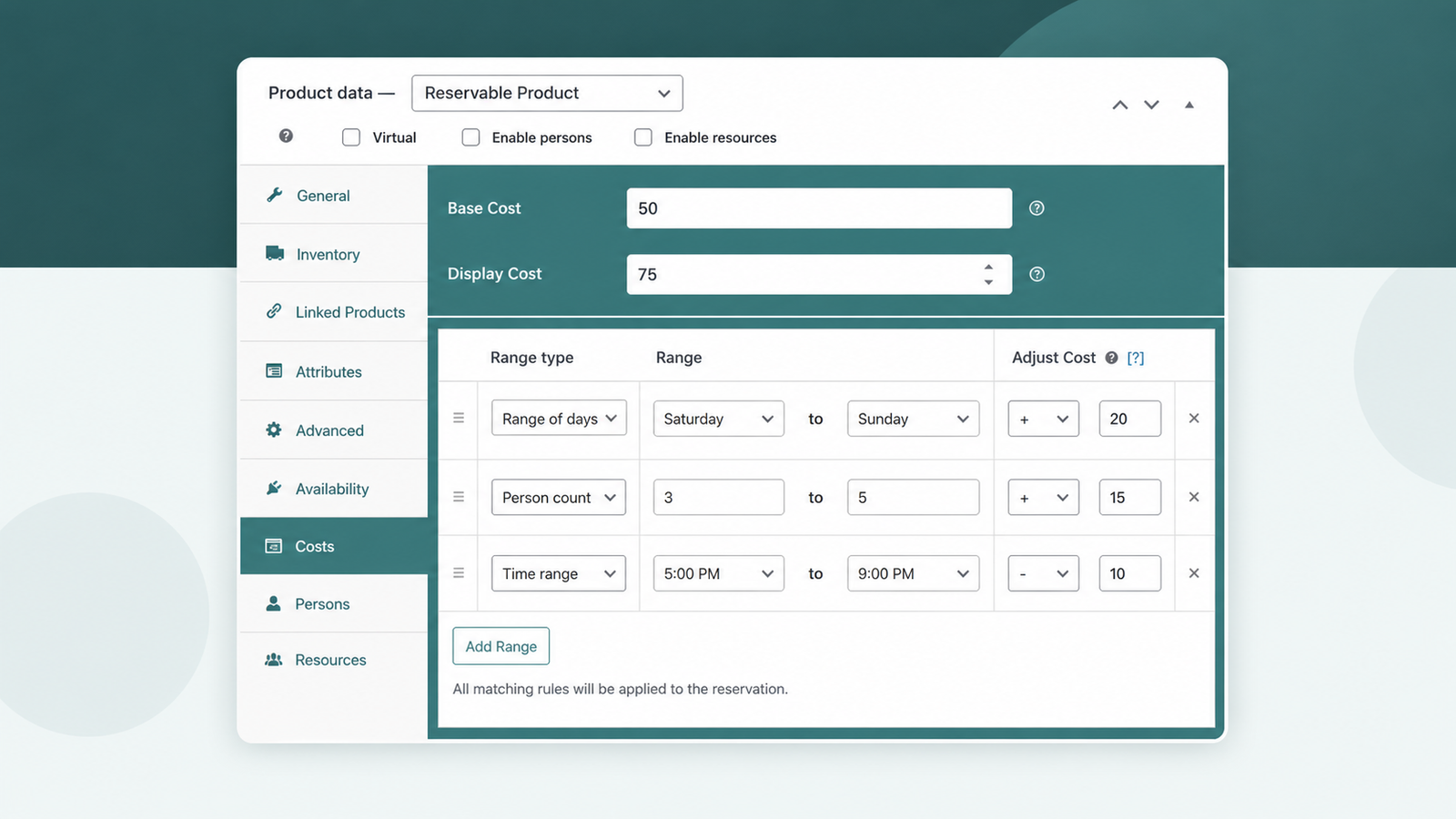Open the Resources tab
Viewport: 1456px width, 819px height.
click(x=334, y=660)
